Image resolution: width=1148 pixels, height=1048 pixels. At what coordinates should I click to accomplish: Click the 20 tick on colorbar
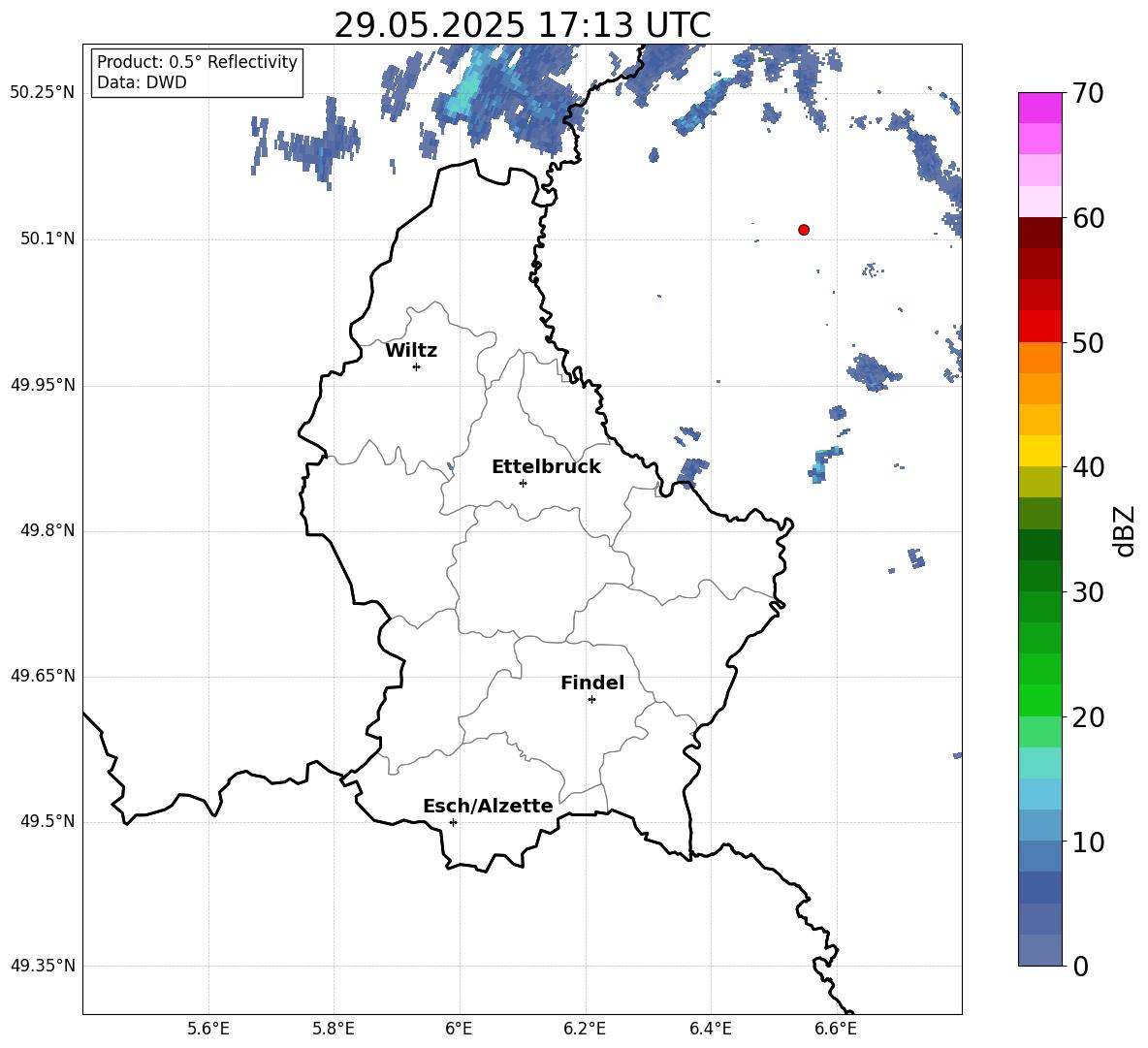(x=1089, y=717)
